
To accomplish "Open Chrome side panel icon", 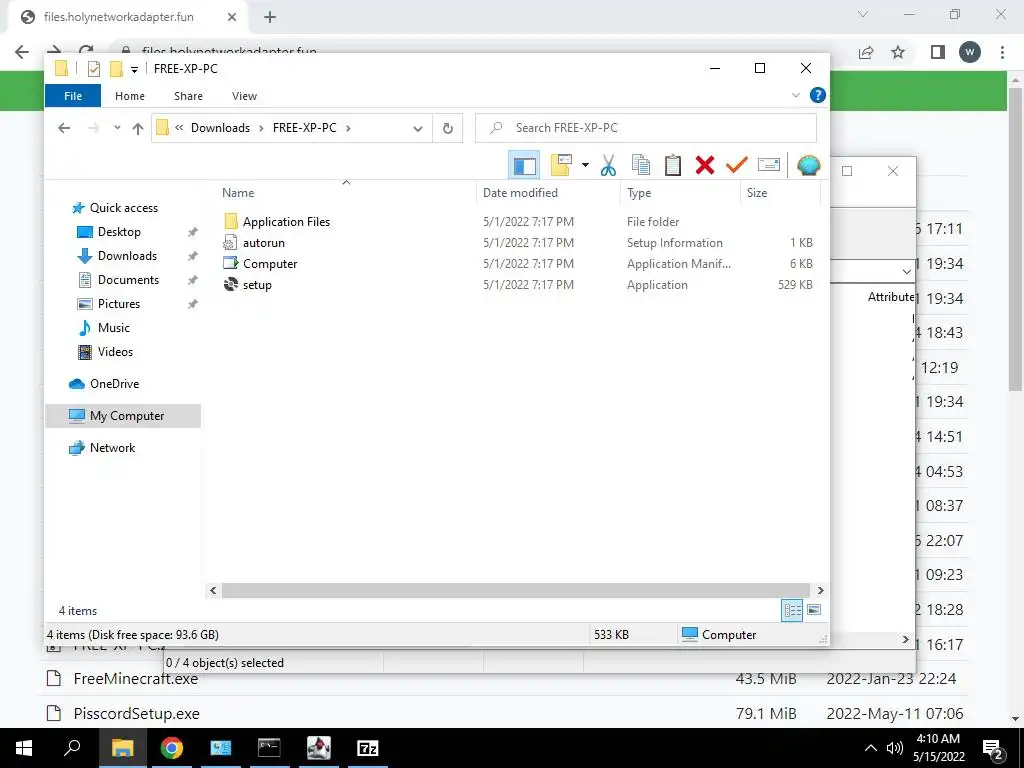I will tap(937, 52).
